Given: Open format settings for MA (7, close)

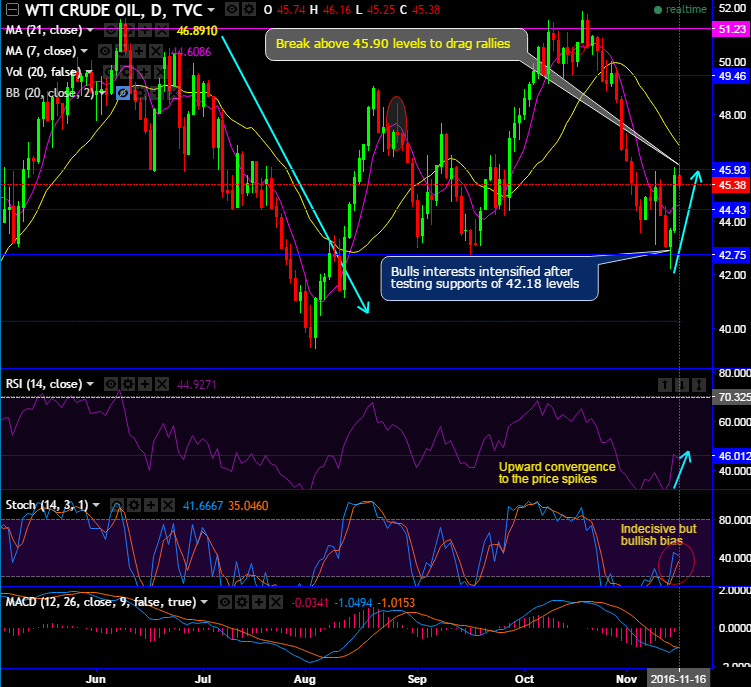Looking at the screenshot, I should click(x=121, y=51).
